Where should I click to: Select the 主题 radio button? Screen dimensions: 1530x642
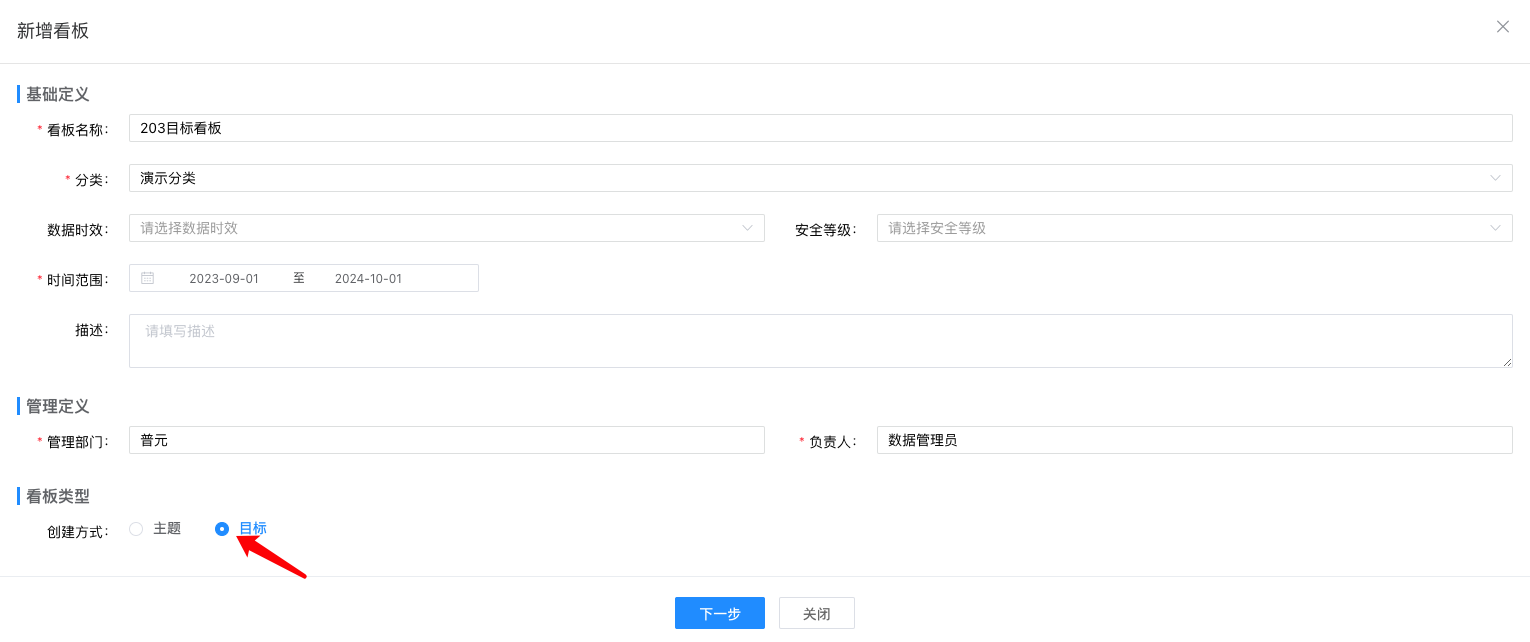(x=136, y=529)
